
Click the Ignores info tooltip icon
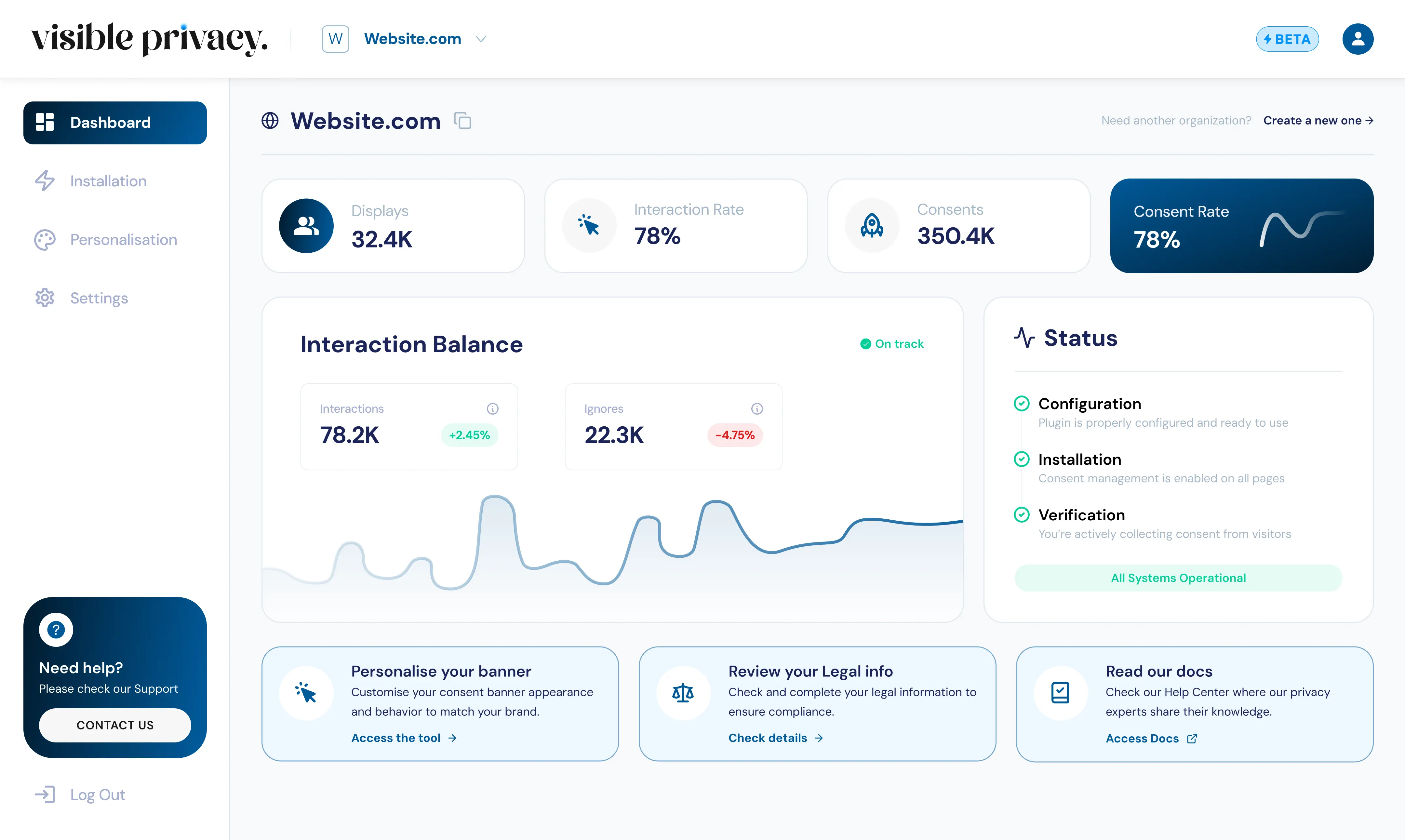click(x=757, y=408)
